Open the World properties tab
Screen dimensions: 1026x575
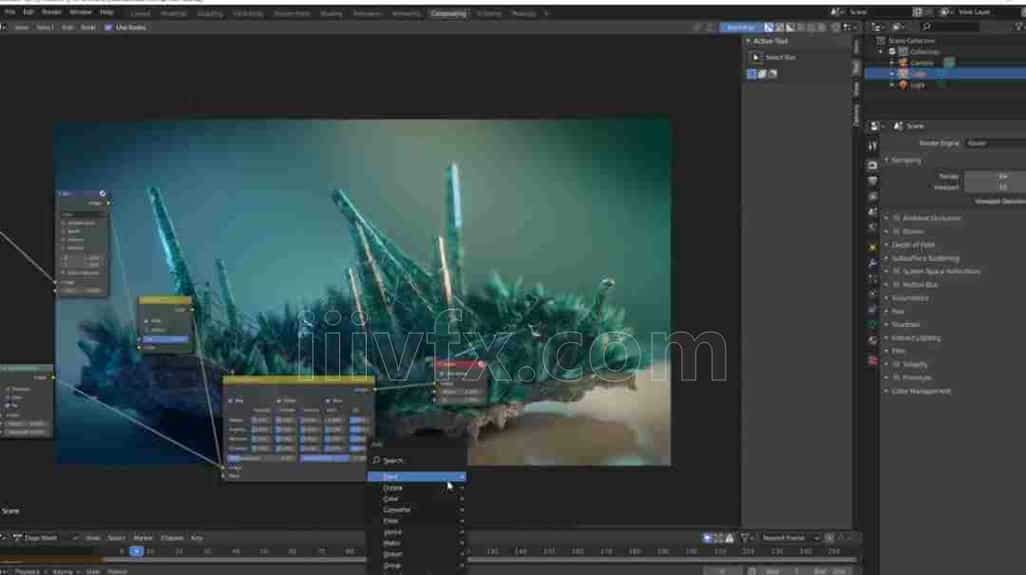pos(872,228)
